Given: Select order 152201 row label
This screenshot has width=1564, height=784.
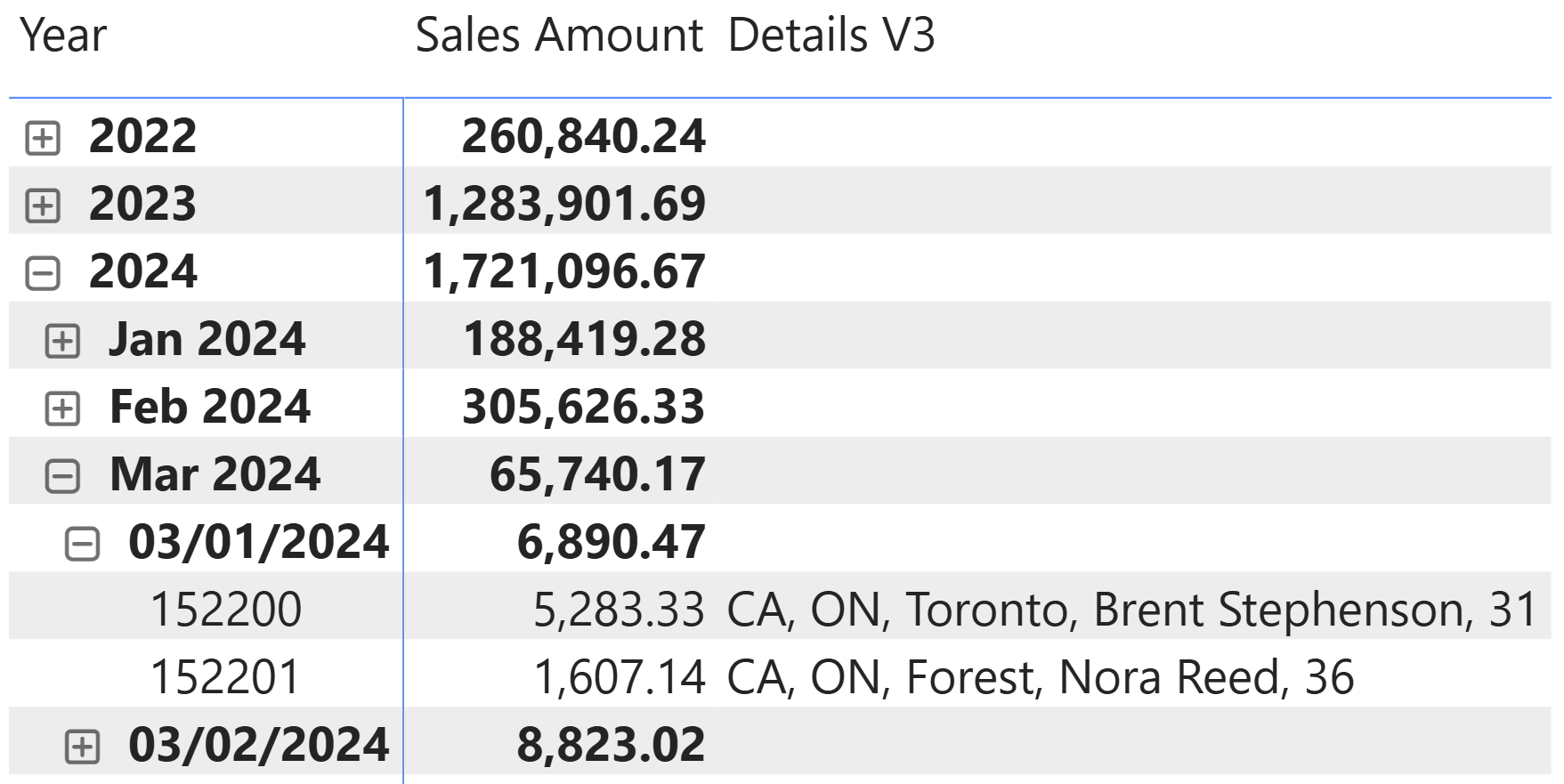Looking at the screenshot, I should coord(226,677).
